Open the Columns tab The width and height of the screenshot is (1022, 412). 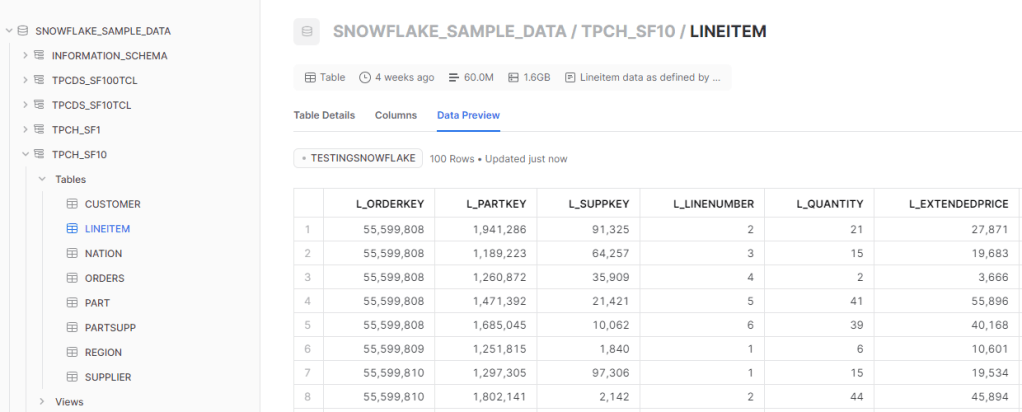point(396,116)
